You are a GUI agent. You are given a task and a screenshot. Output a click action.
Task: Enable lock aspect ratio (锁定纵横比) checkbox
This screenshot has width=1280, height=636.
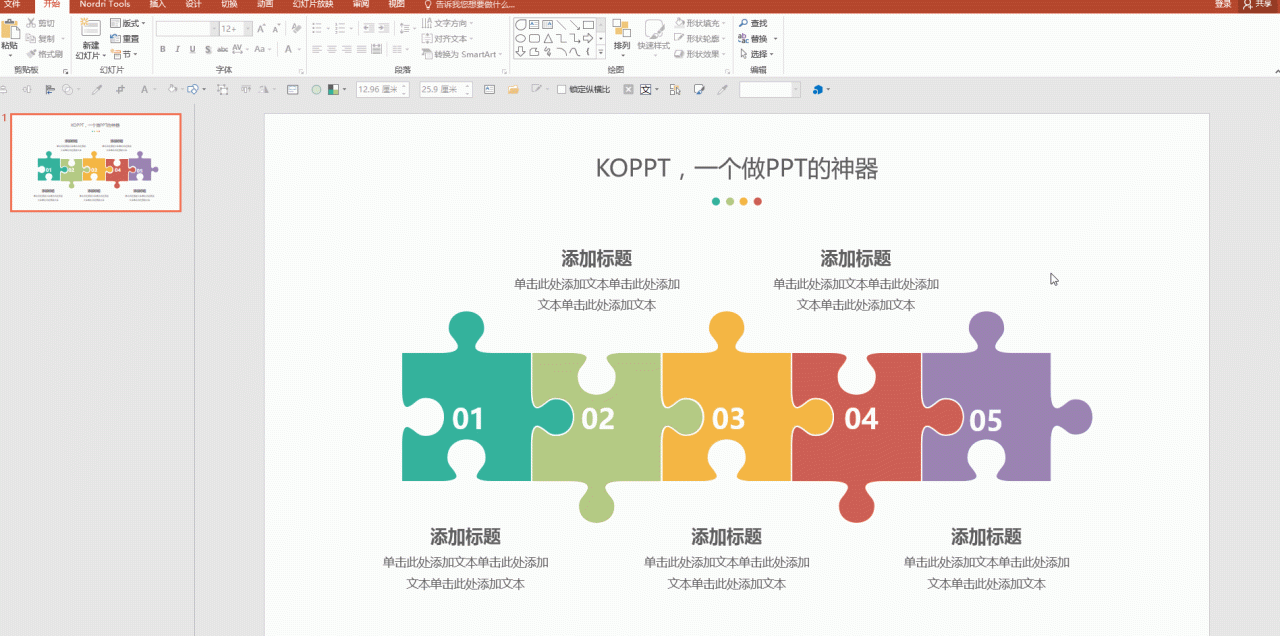(x=561, y=89)
